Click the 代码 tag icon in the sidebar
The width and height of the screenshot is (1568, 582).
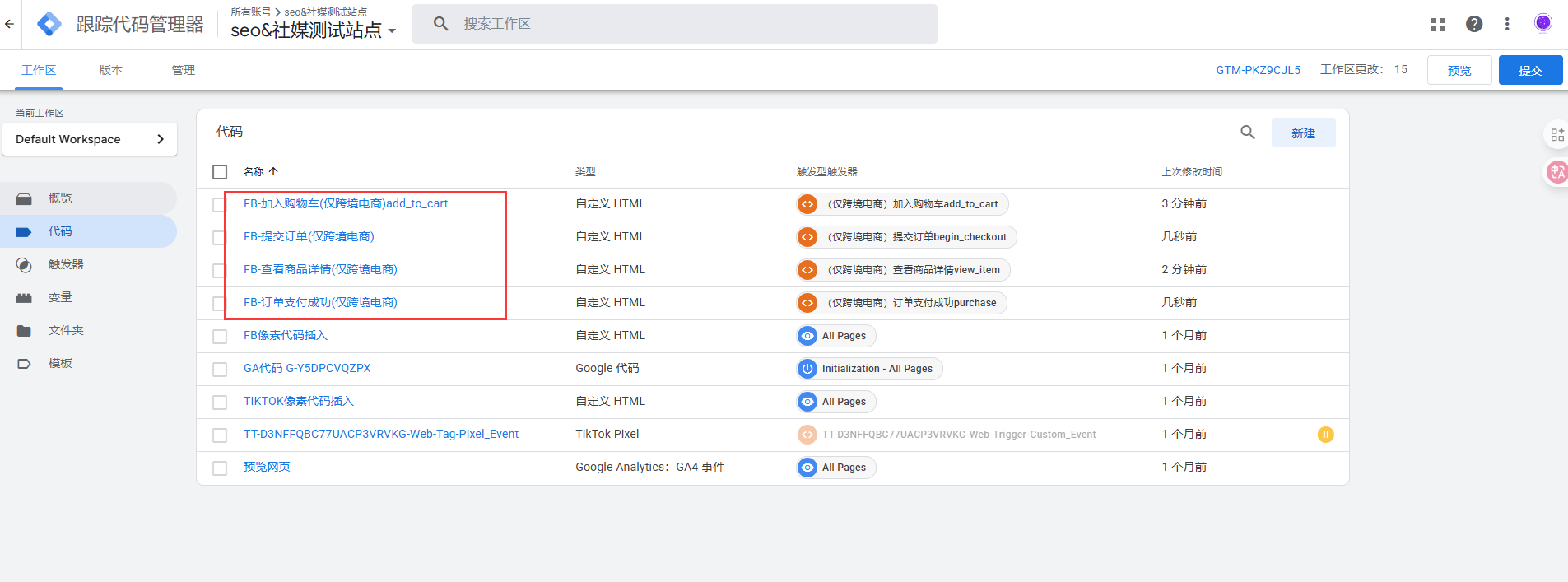coord(24,232)
